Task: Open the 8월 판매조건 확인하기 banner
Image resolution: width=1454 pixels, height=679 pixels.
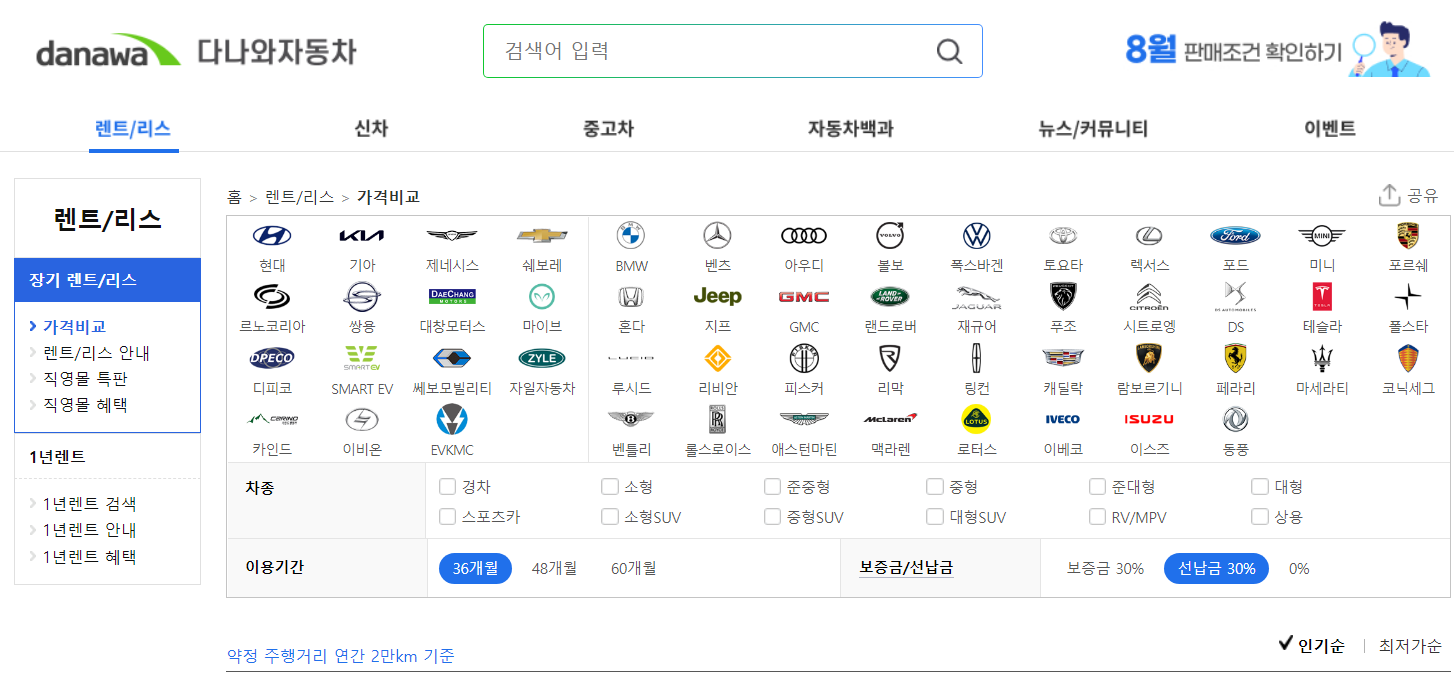Action: [x=1275, y=49]
